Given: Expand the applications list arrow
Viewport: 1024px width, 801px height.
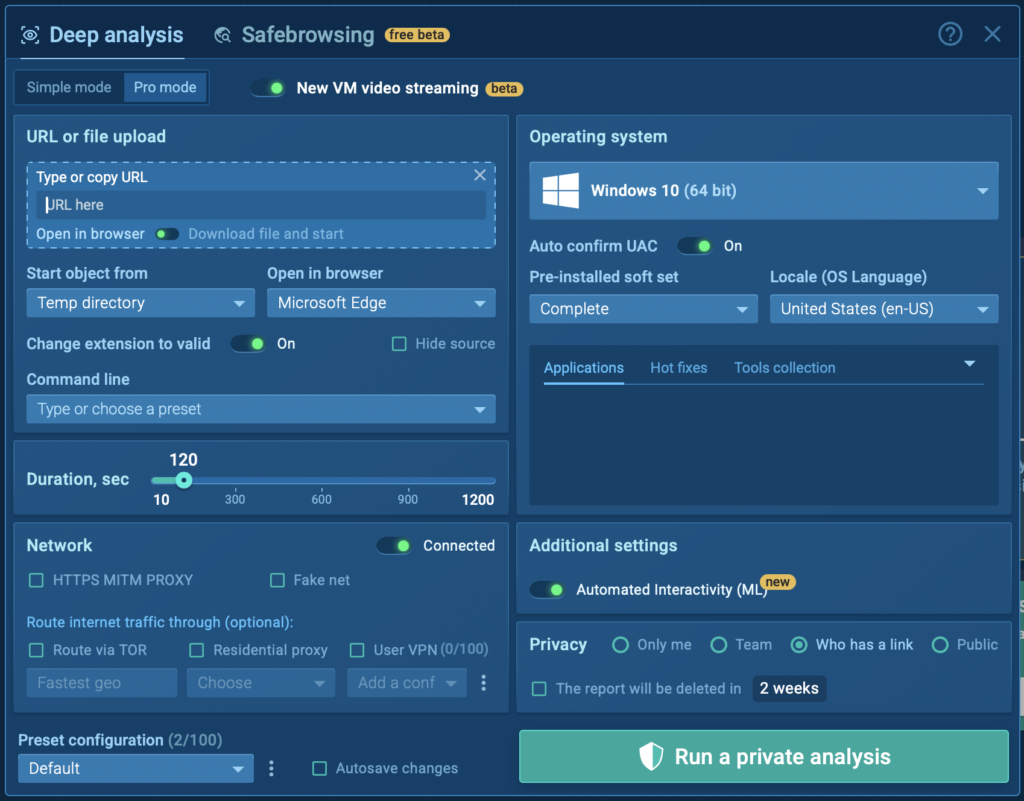Looking at the screenshot, I should pyautogui.click(x=969, y=364).
